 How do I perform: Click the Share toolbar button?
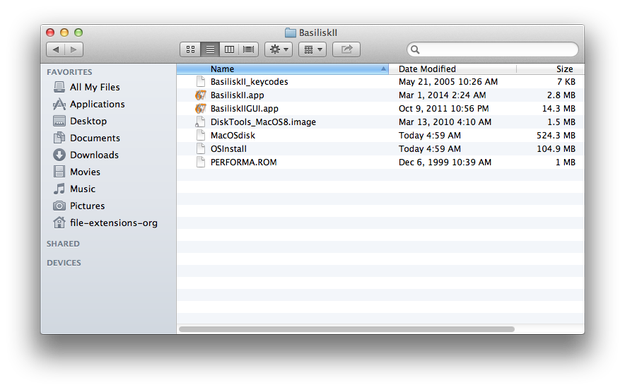pos(347,49)
